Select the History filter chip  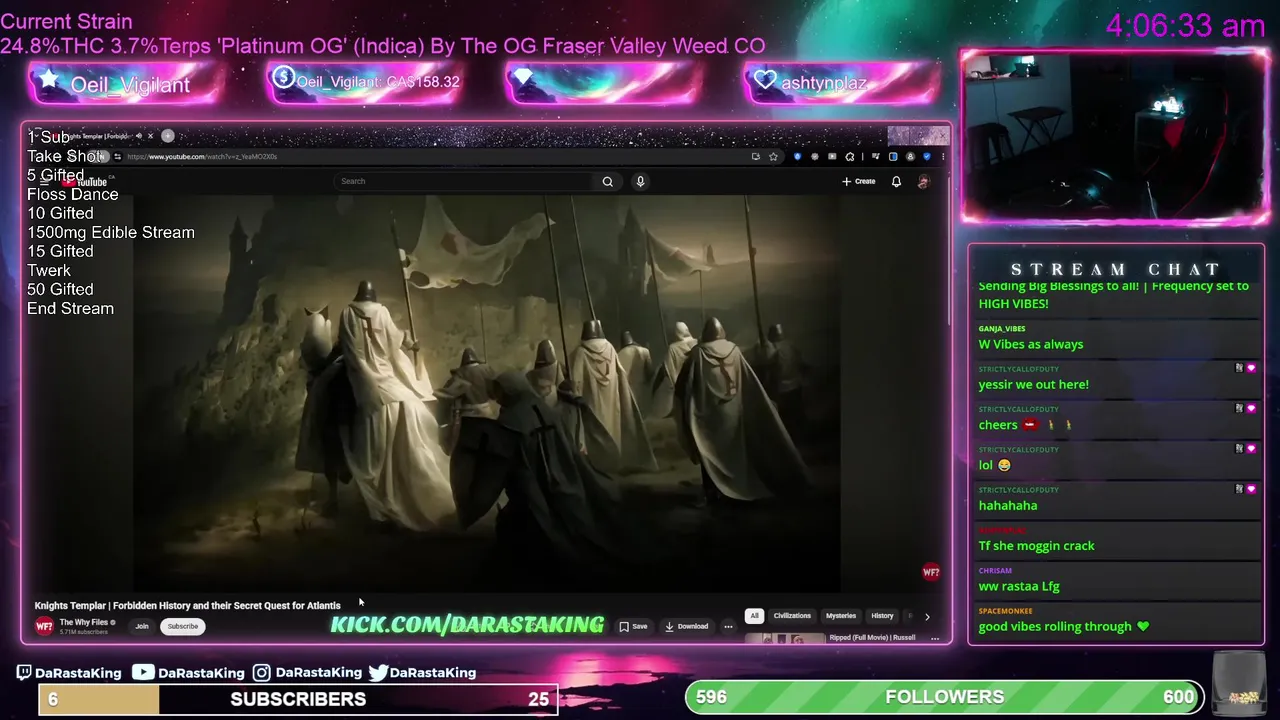point(882,616)
